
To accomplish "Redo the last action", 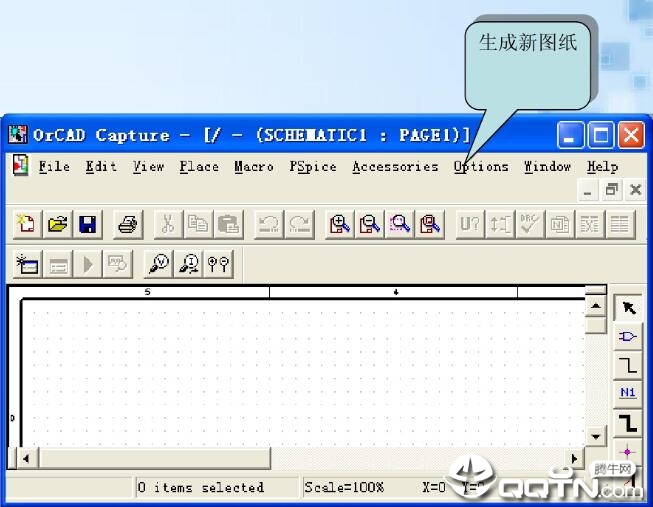I will (299, 225).
